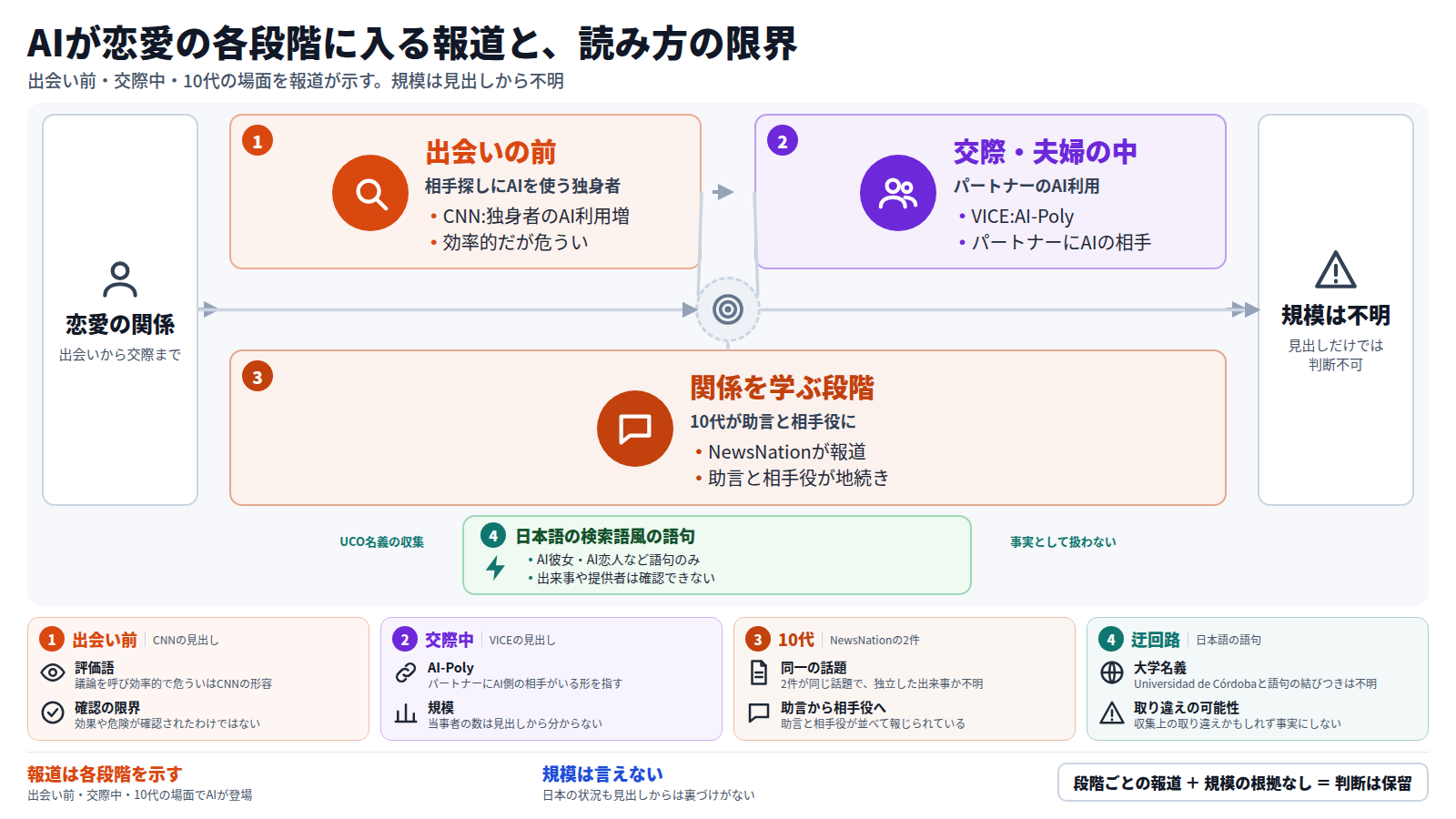The width and height of the screenshot is (1456, 819).
Task: Select the 日本語の検索語風の語句 heading
Action: coord(605,536)
